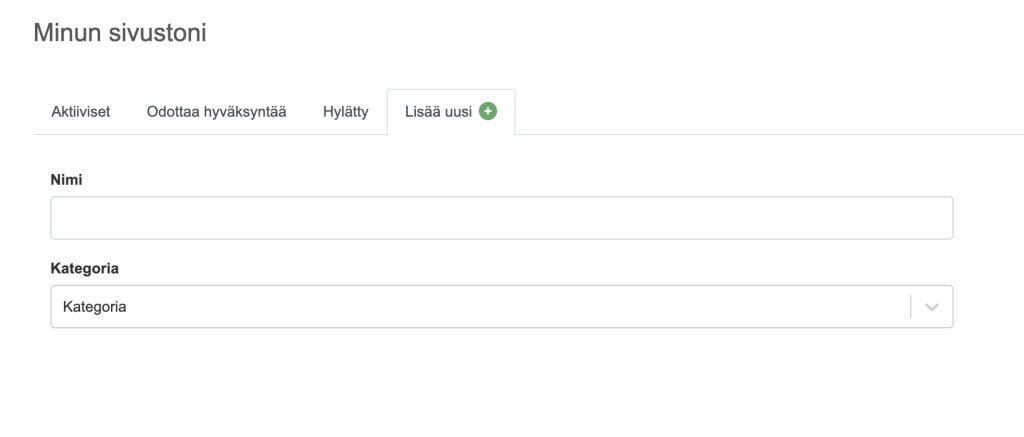Screen dimensions: 1024x437
Task: Show active sites under Aktiiviset
Action: (x=80, y=111)
